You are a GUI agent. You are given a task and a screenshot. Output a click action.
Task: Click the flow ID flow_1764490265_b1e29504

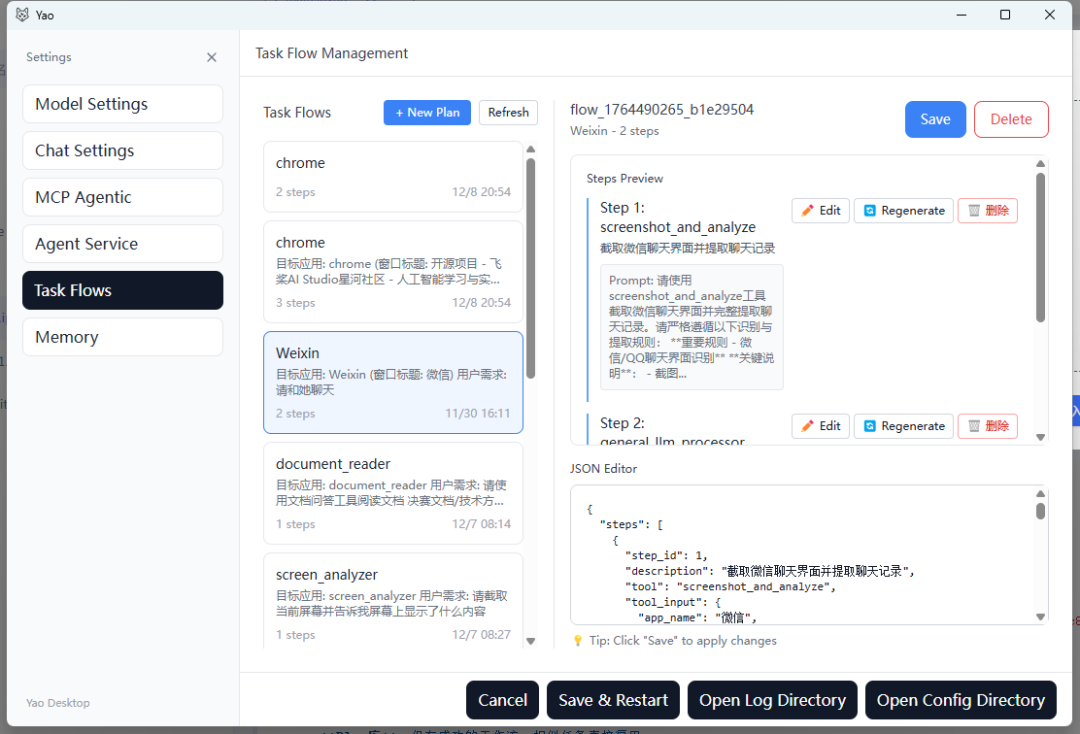pos(662,109)
